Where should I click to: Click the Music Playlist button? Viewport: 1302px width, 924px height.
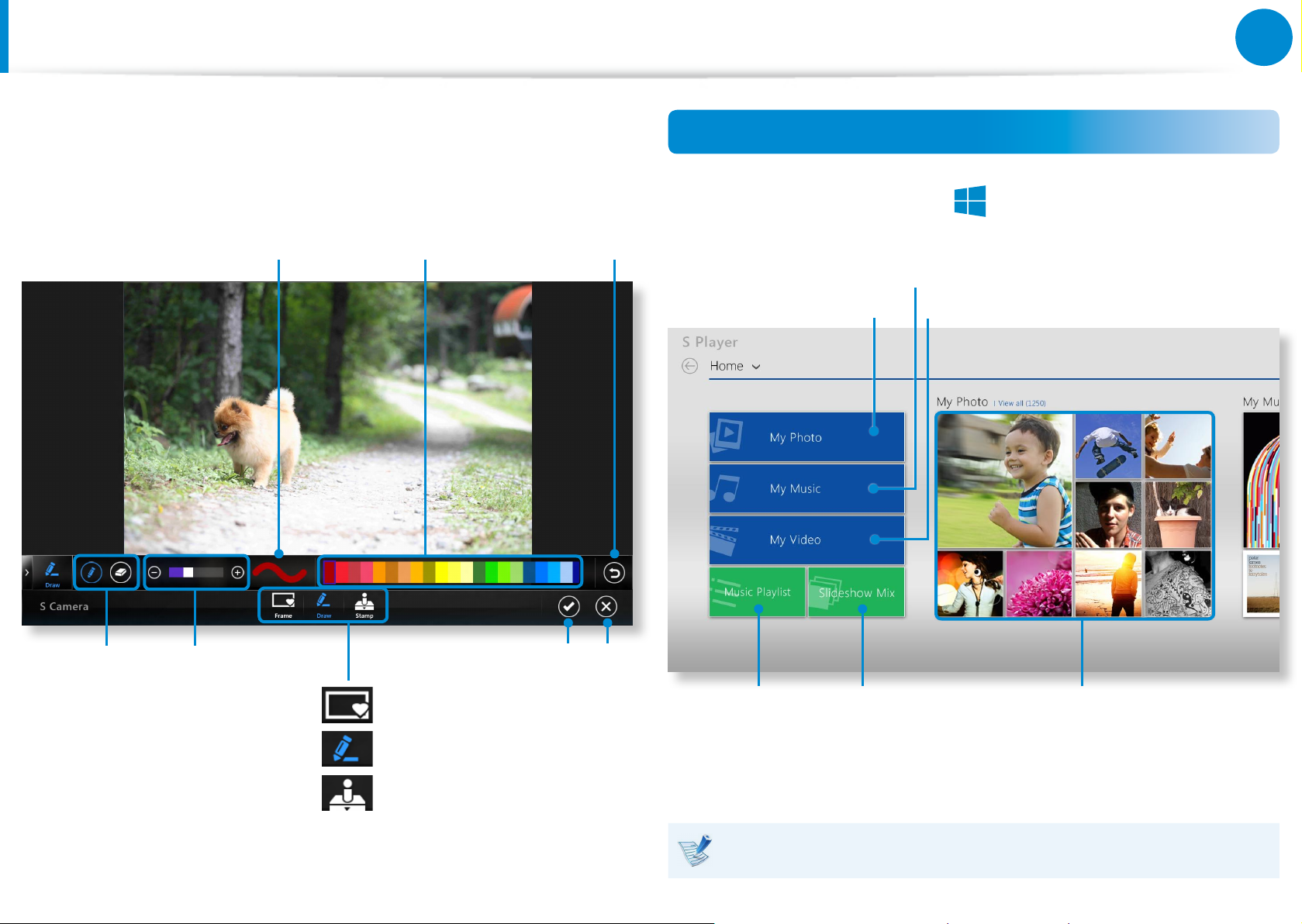click(x=757, y=592)
